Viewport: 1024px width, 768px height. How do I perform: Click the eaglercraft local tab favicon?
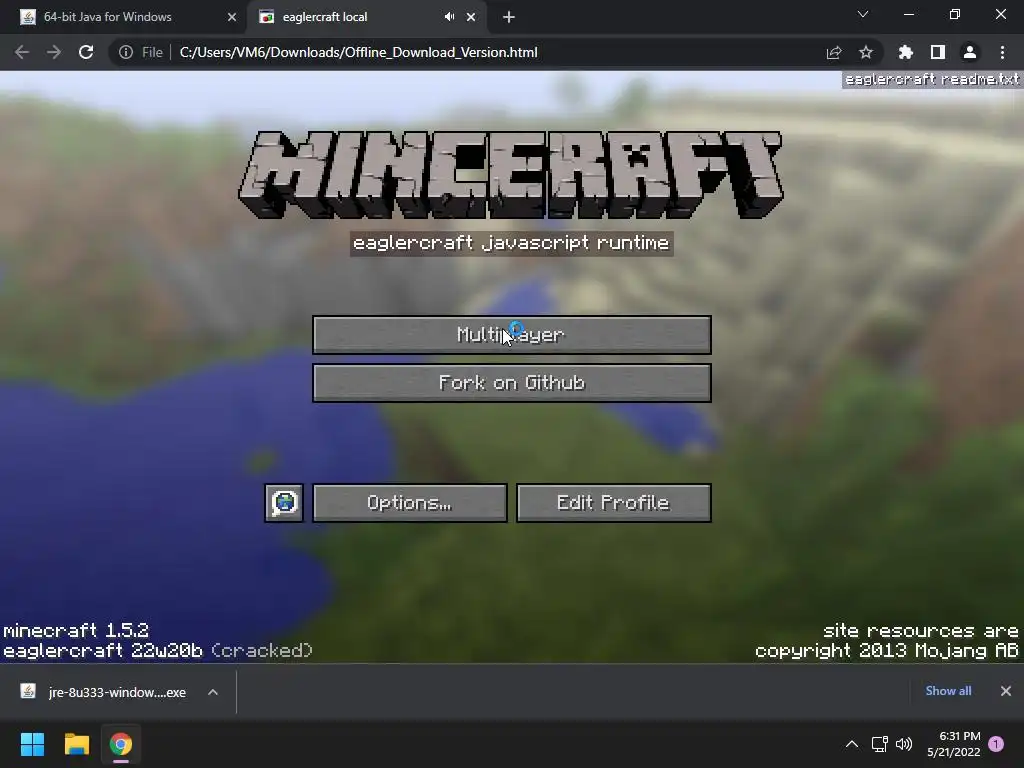point(266,17)
